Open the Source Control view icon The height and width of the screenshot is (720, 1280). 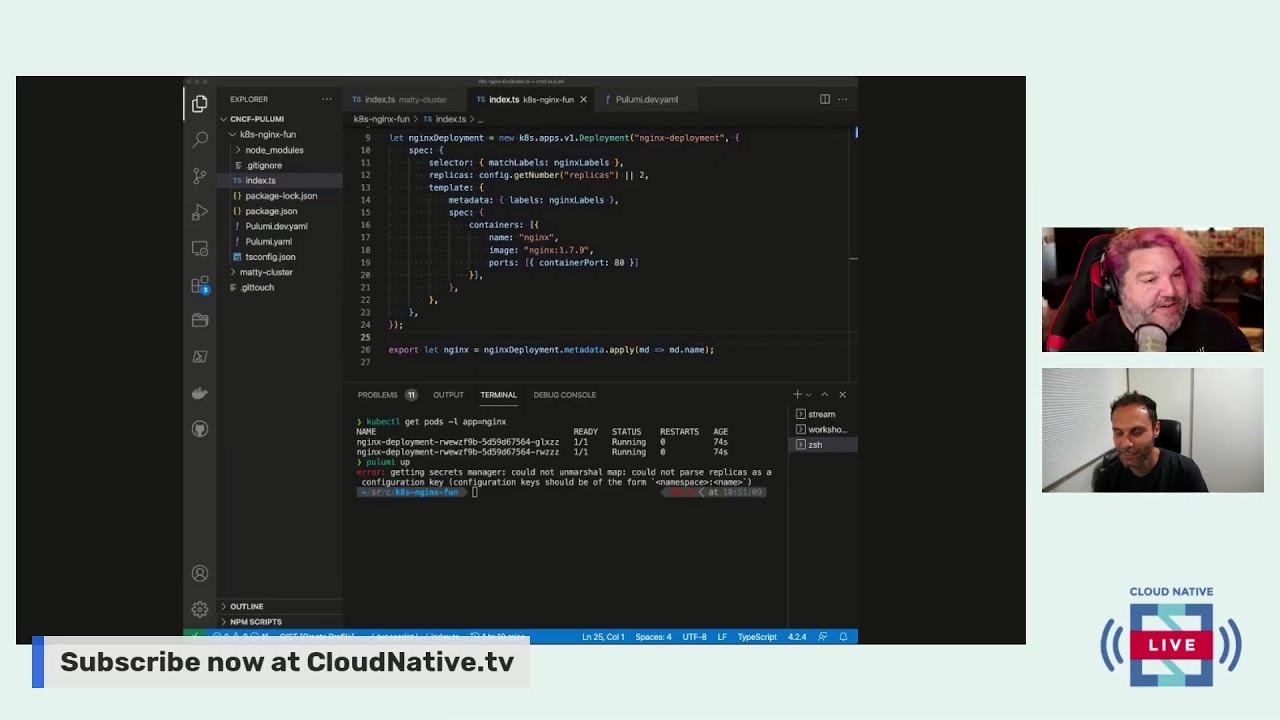click(200, 176)
